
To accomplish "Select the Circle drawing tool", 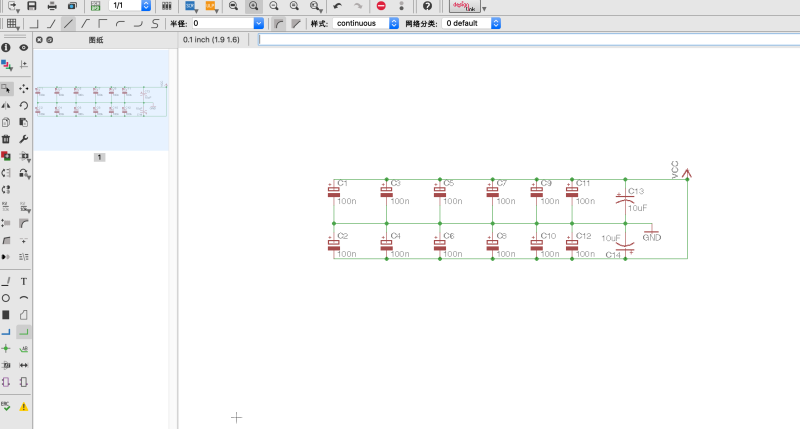I will click(x=6, y=298).
